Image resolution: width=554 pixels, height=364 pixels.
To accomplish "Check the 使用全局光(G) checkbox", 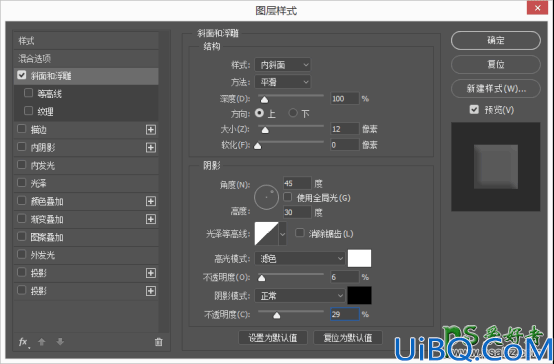I will click(288, 197).
